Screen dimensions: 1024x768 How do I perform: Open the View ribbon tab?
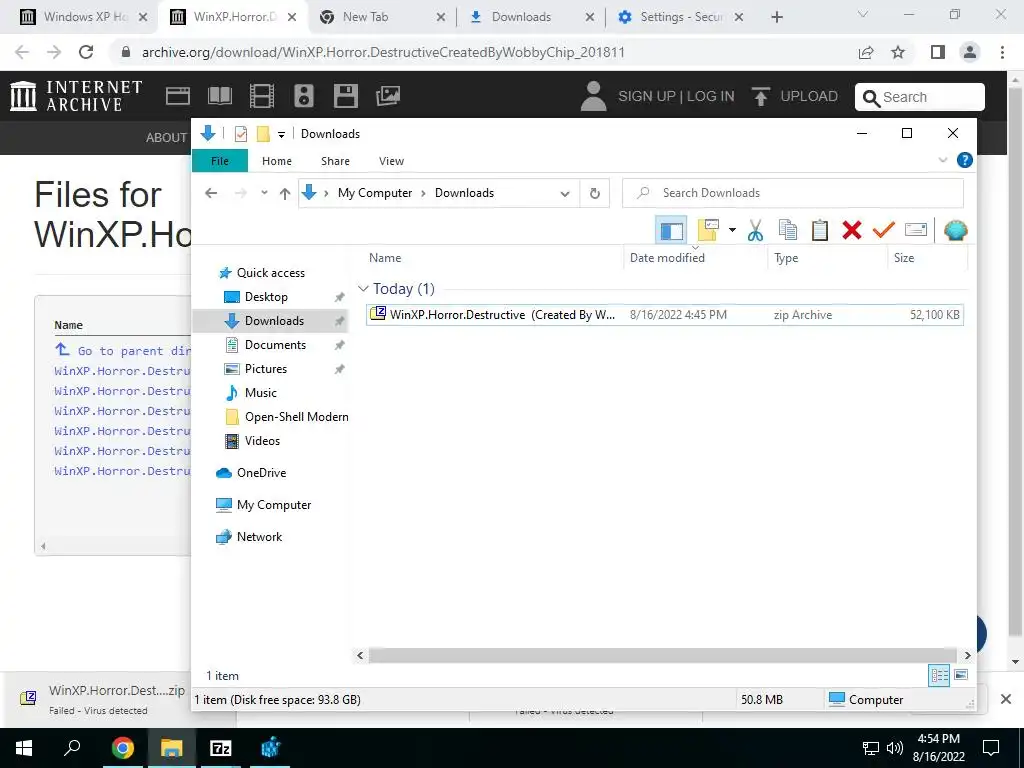(391, 161)
